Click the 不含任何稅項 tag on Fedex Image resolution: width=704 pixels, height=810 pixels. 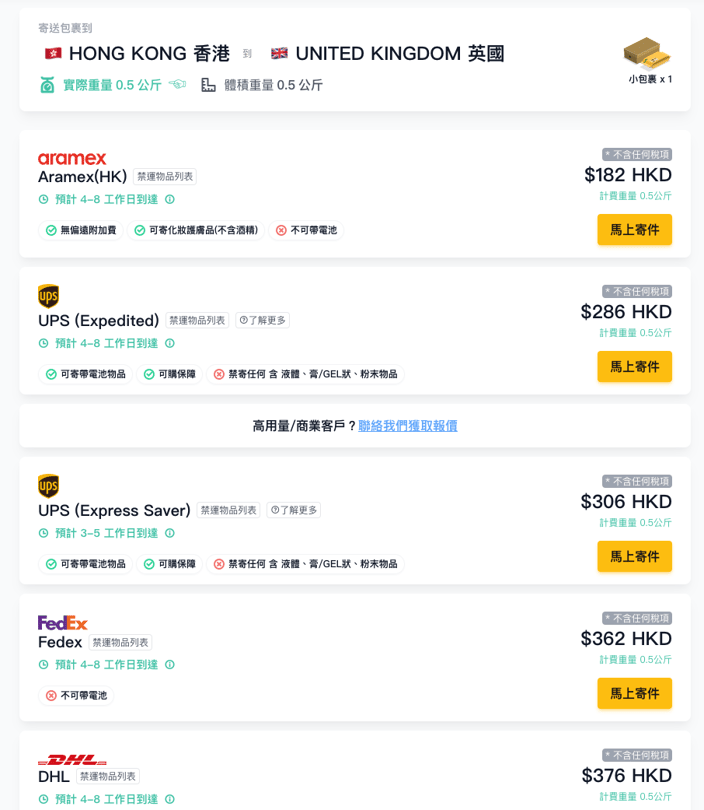pyautogui.click(x=637, y=618)
